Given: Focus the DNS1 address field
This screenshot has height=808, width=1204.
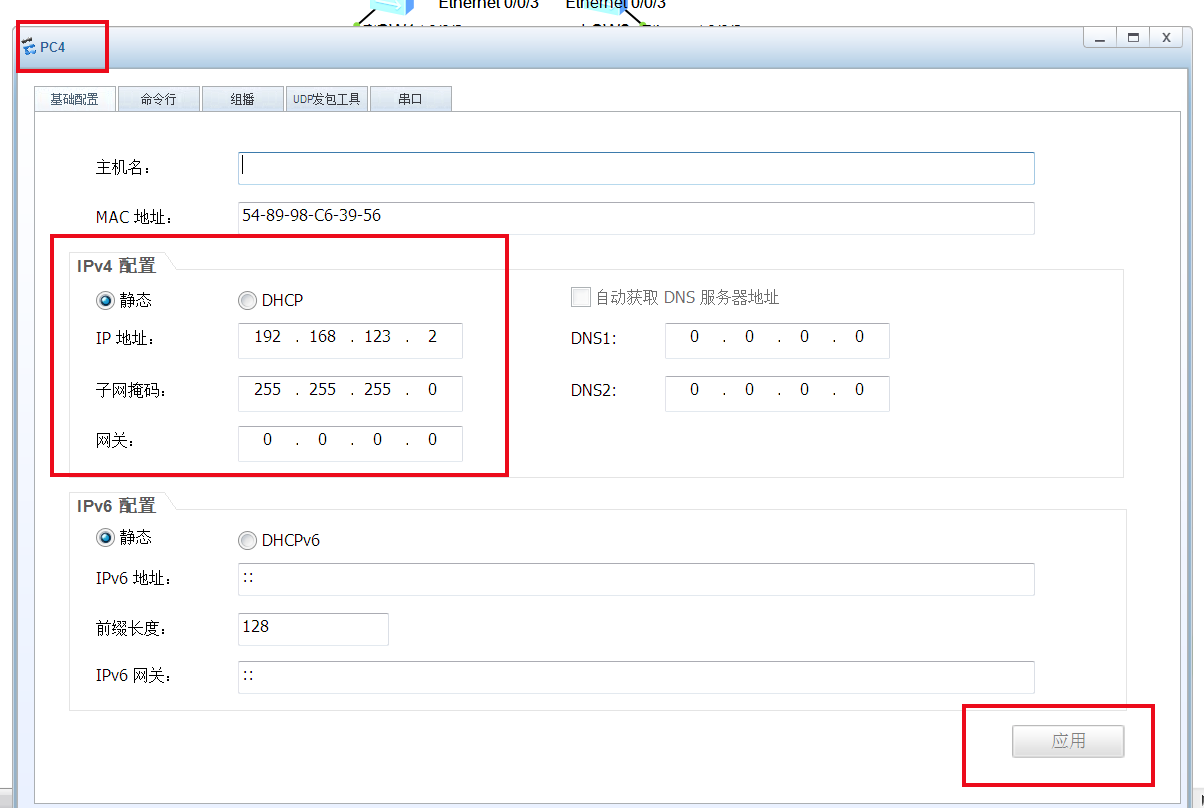Looking at the screenshot, I should (x=776, y=338).
